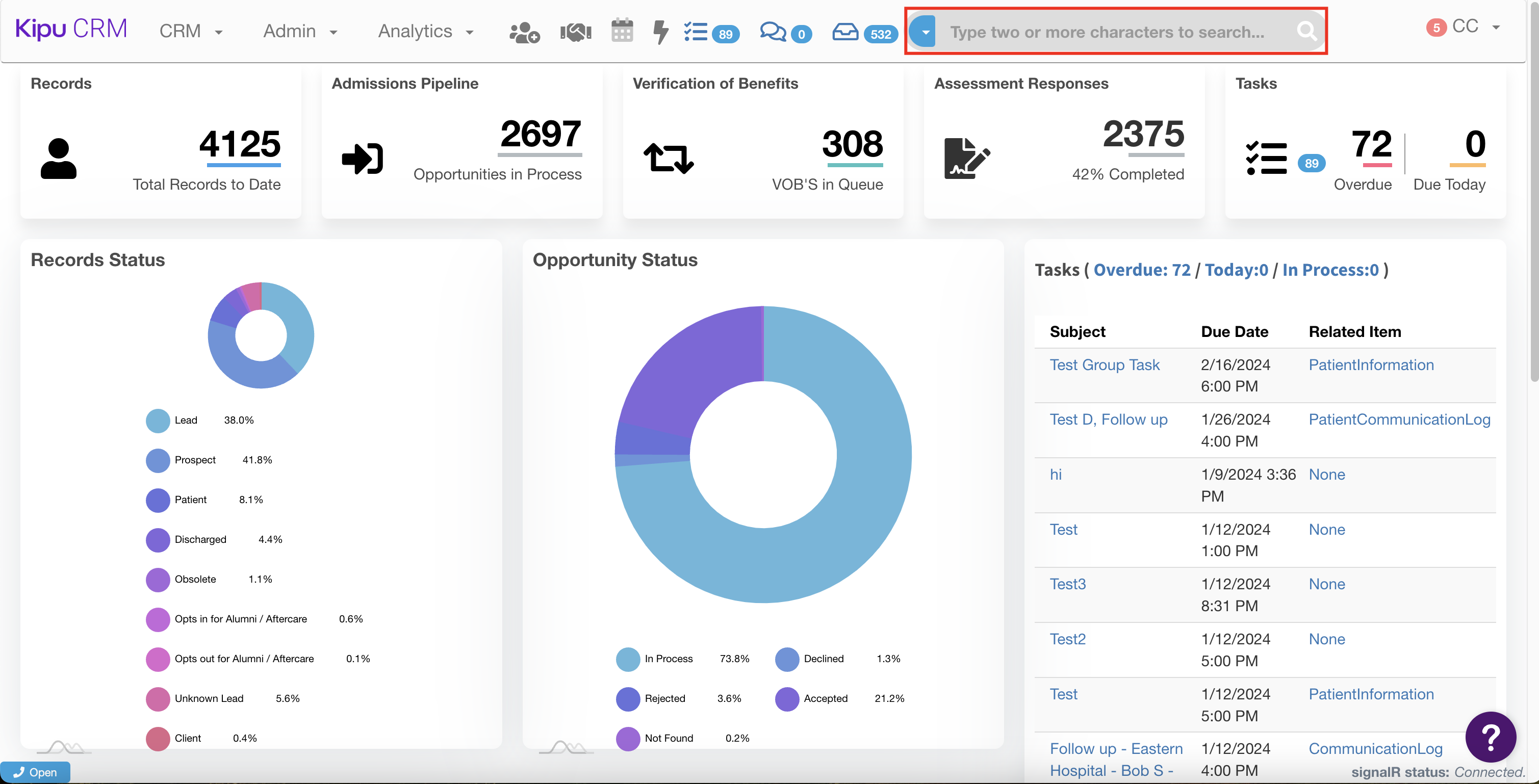Click the add new contact icon

(524, 32)
